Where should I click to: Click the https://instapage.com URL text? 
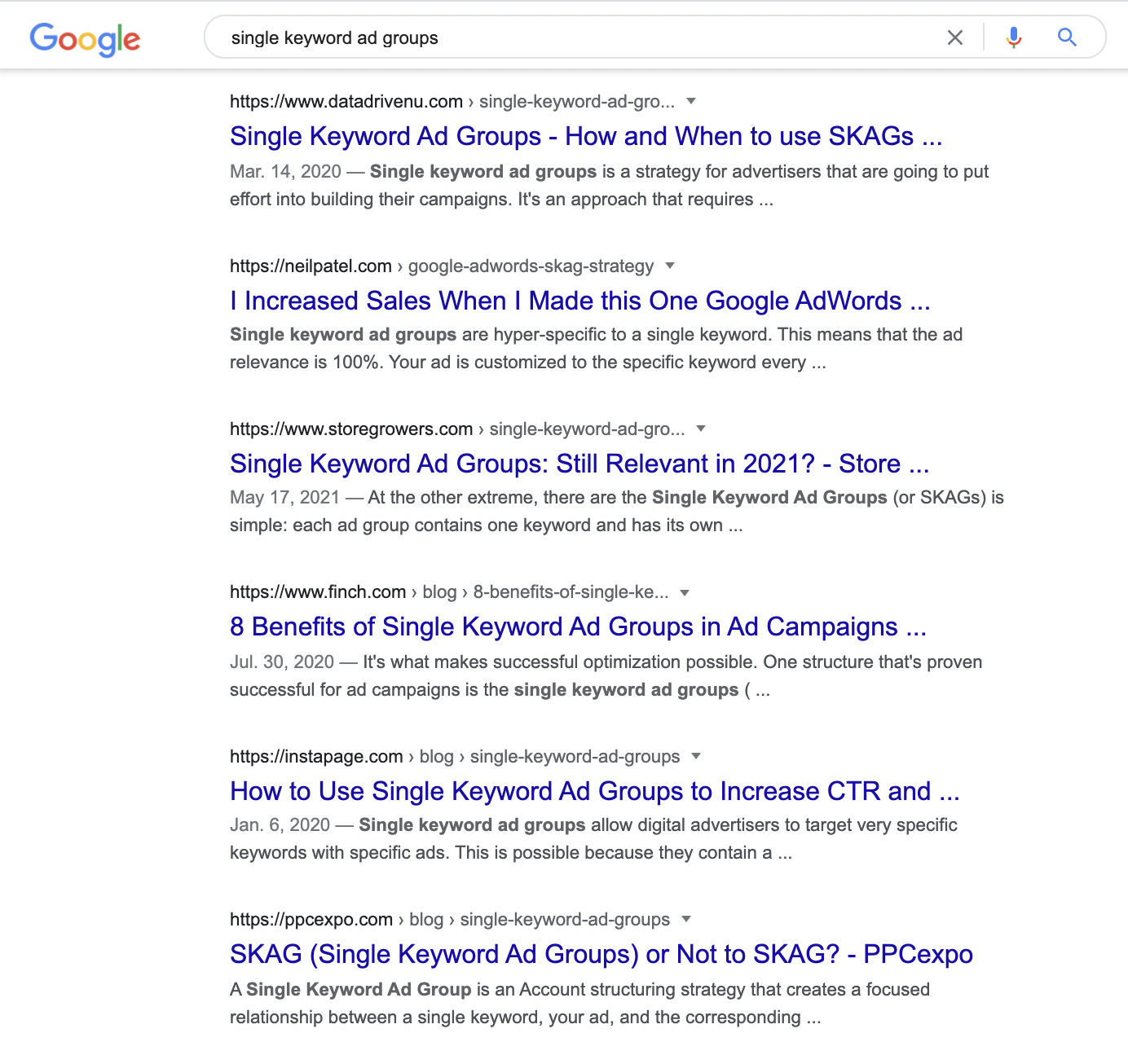pyautogui.click(x=316, y=757)
